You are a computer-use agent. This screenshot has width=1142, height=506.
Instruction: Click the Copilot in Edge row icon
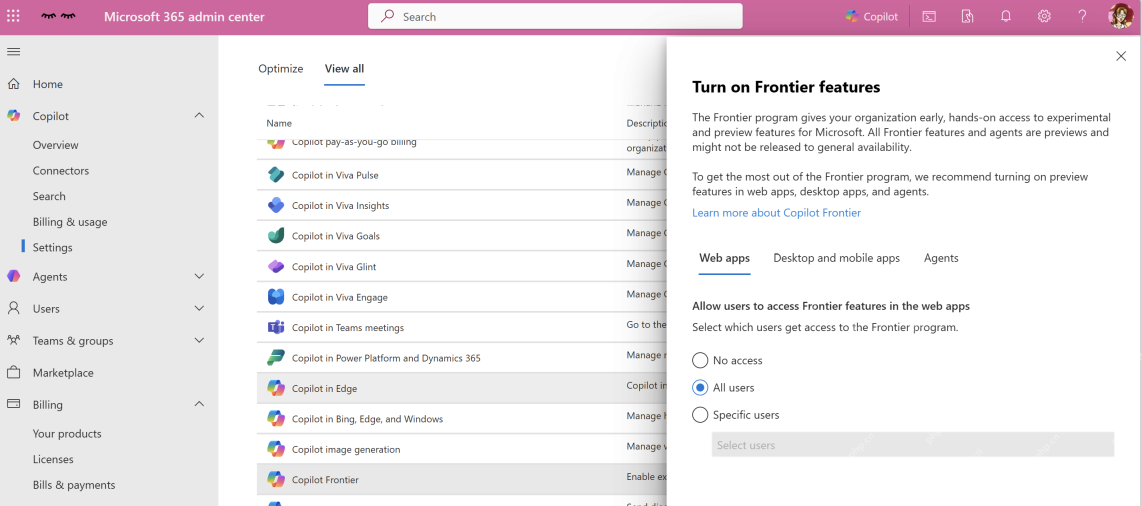276,388
